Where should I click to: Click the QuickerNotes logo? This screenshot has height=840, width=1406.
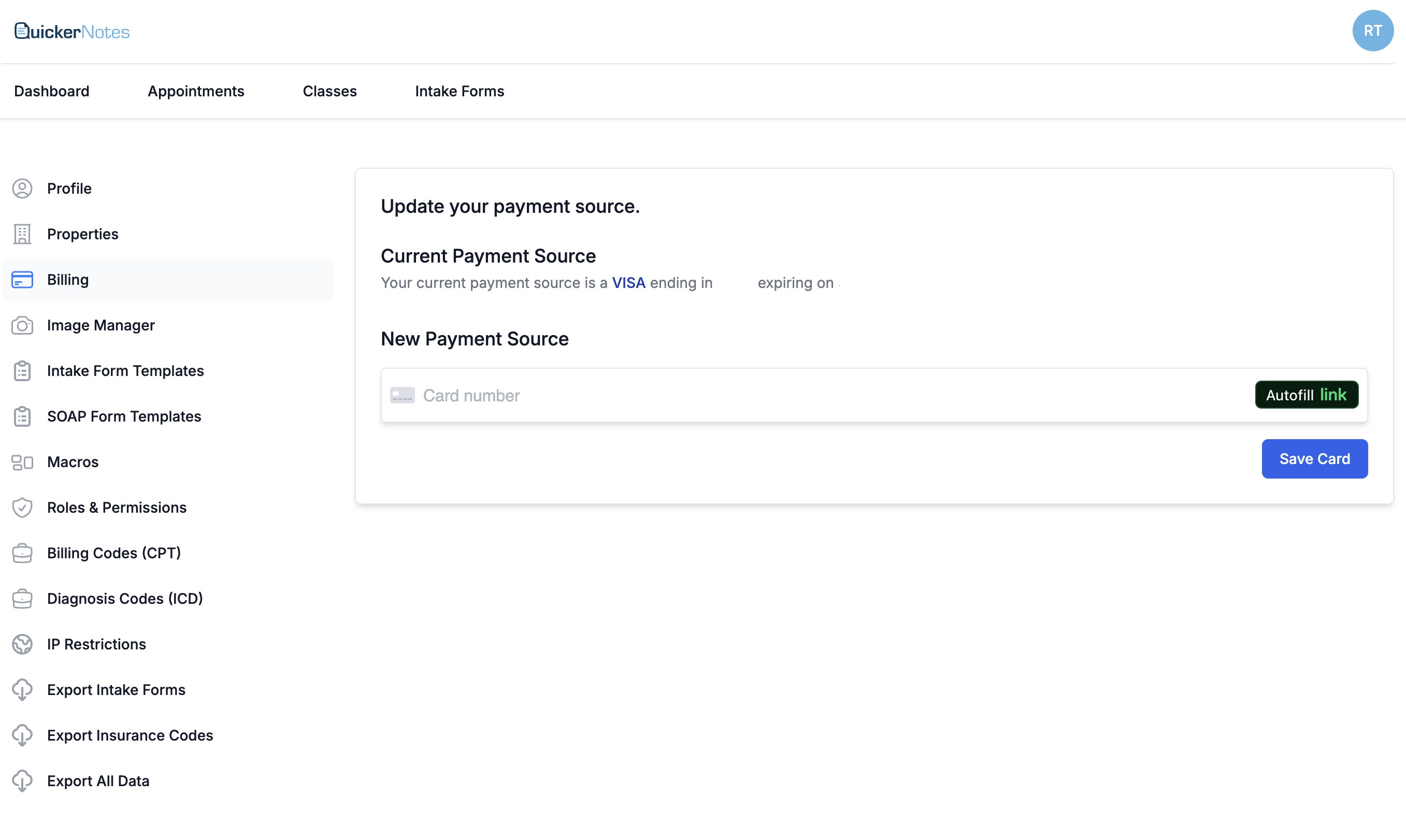72,32
